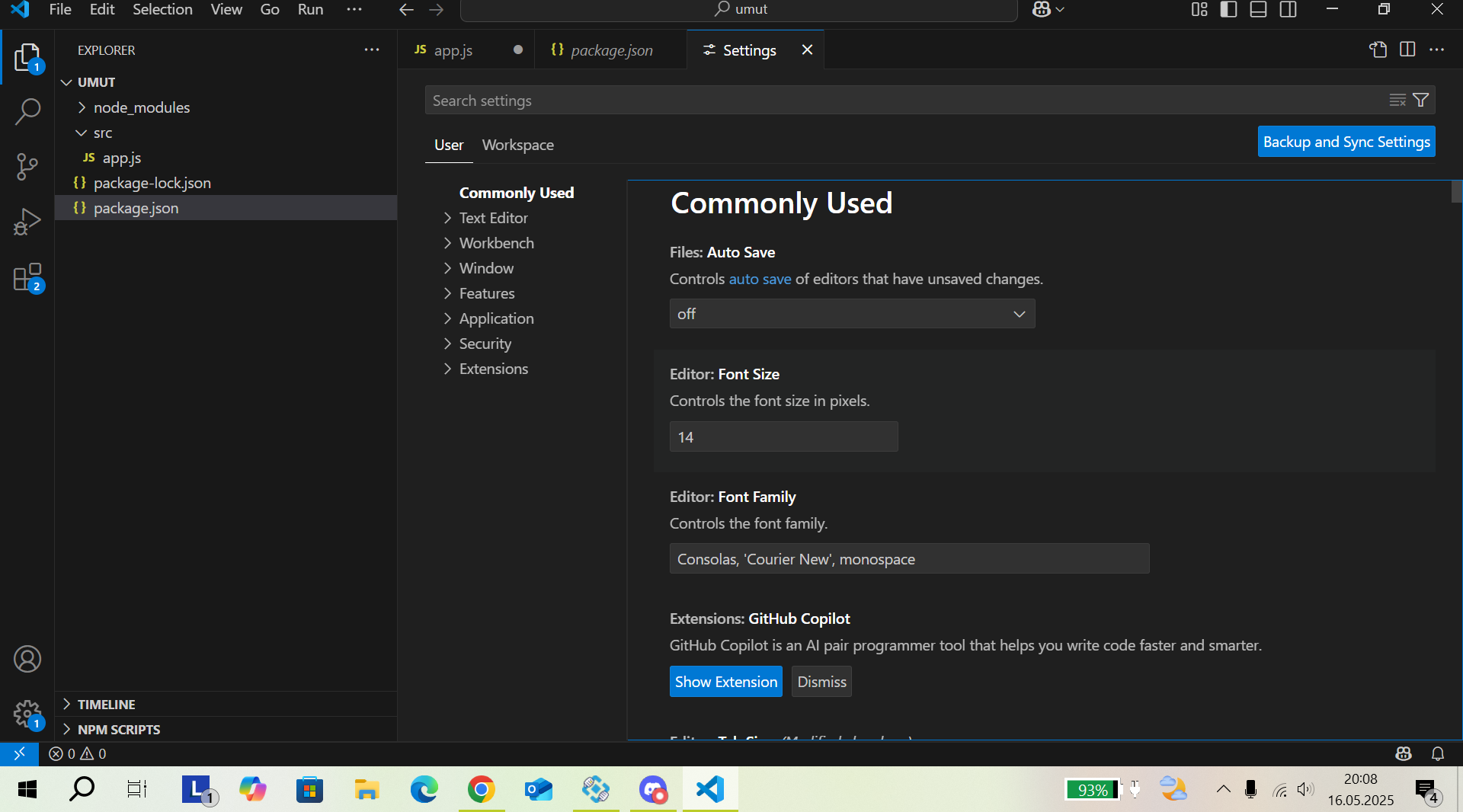Open the Accounts menu icon
This screenshot has width=1463, height=812.
click(27, 659)
